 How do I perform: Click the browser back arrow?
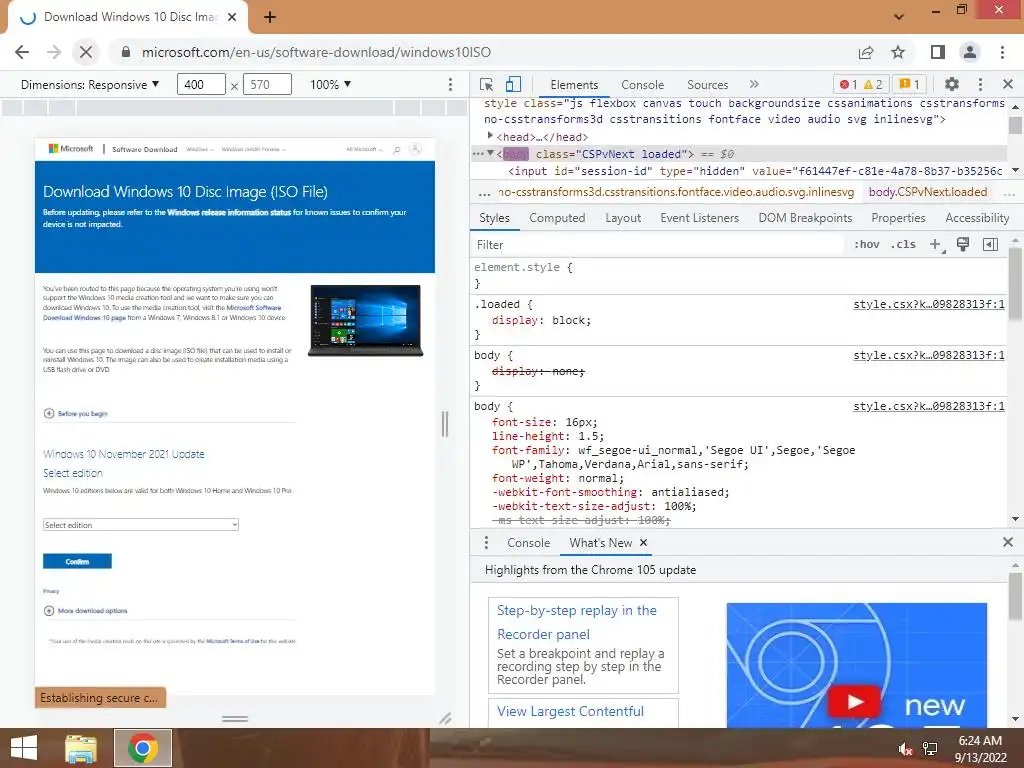click(22, 52)
